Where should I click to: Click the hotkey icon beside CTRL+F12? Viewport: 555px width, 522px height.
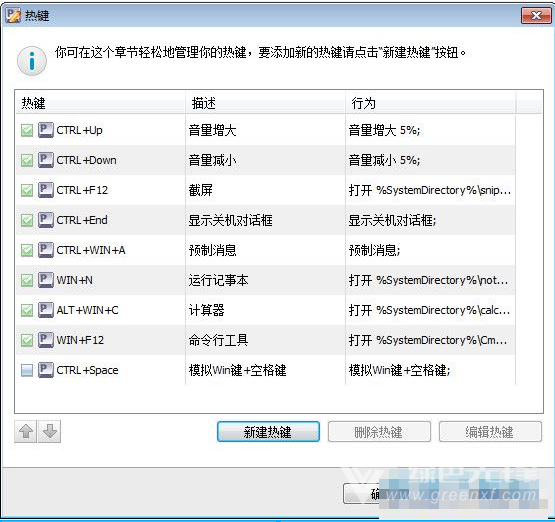coord(46,190)
